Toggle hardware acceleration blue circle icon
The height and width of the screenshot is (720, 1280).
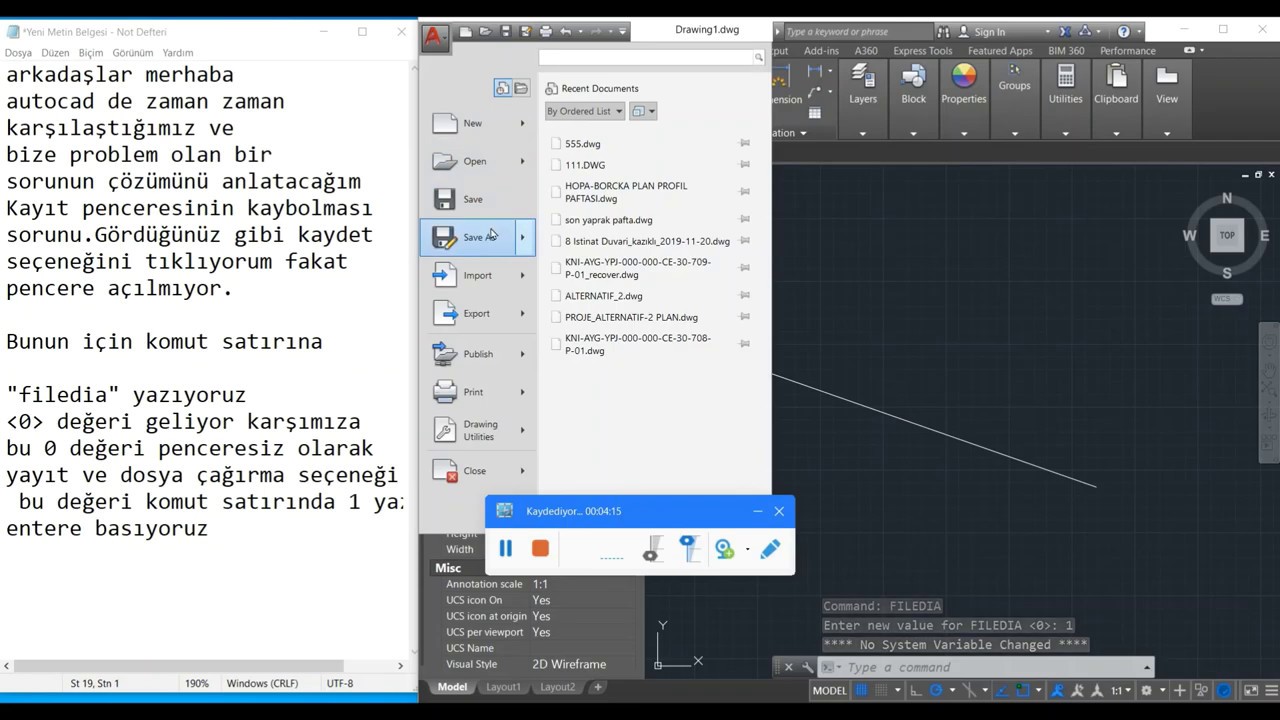(1224, 690)
